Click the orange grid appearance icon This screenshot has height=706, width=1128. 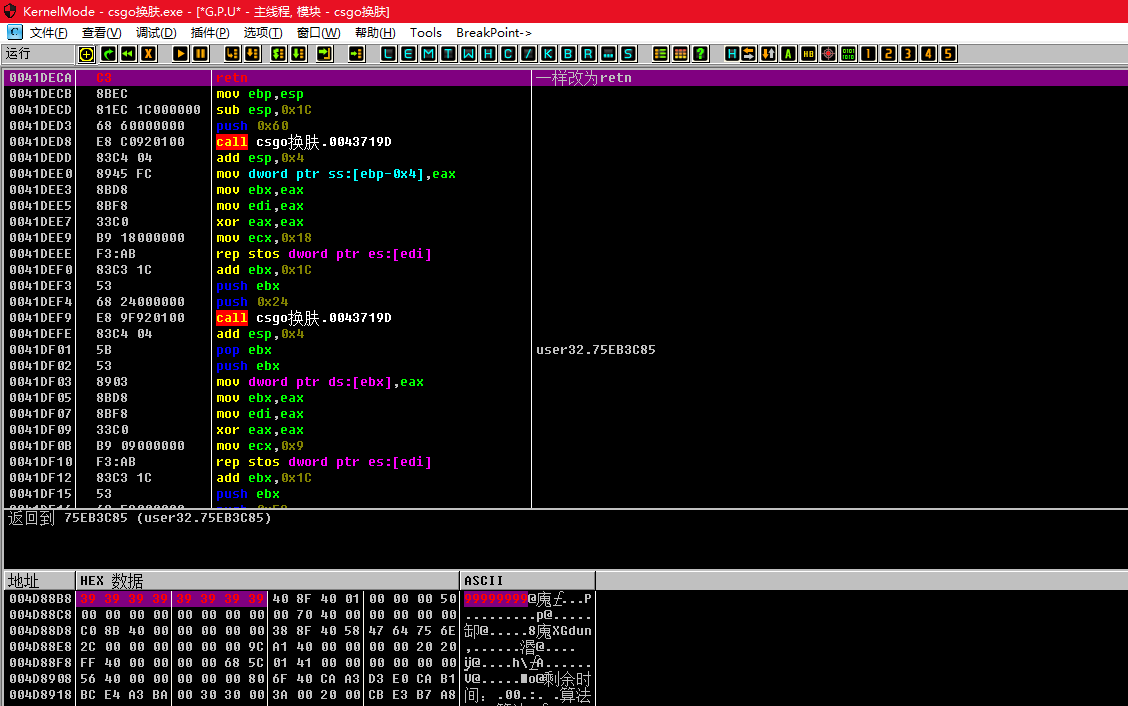tap(681, 54)
